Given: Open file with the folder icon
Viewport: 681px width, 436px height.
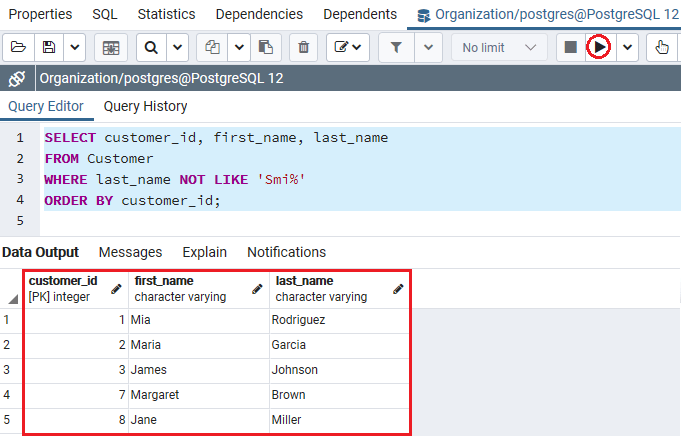Looking at the screenshot, I should (x=18, y=47).
